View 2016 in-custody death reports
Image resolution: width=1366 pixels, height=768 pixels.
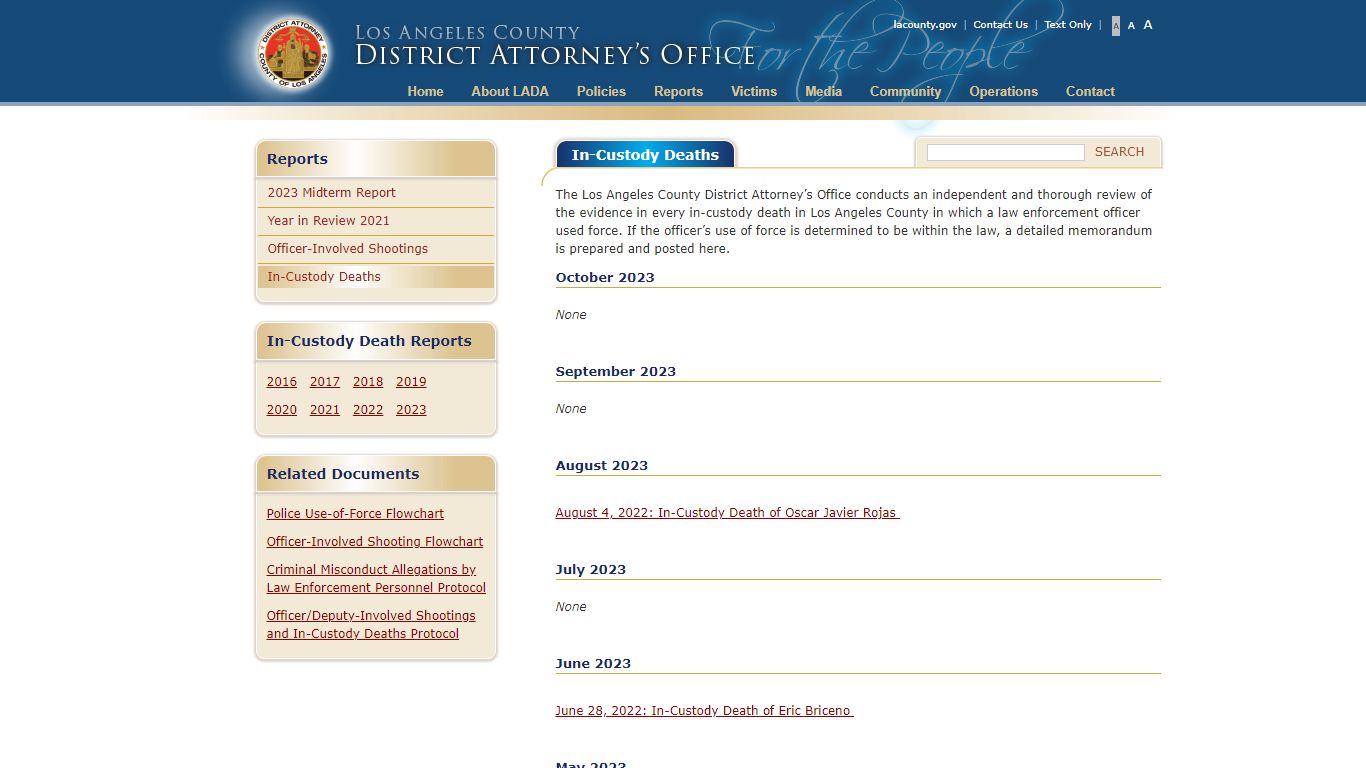(282, 382)
